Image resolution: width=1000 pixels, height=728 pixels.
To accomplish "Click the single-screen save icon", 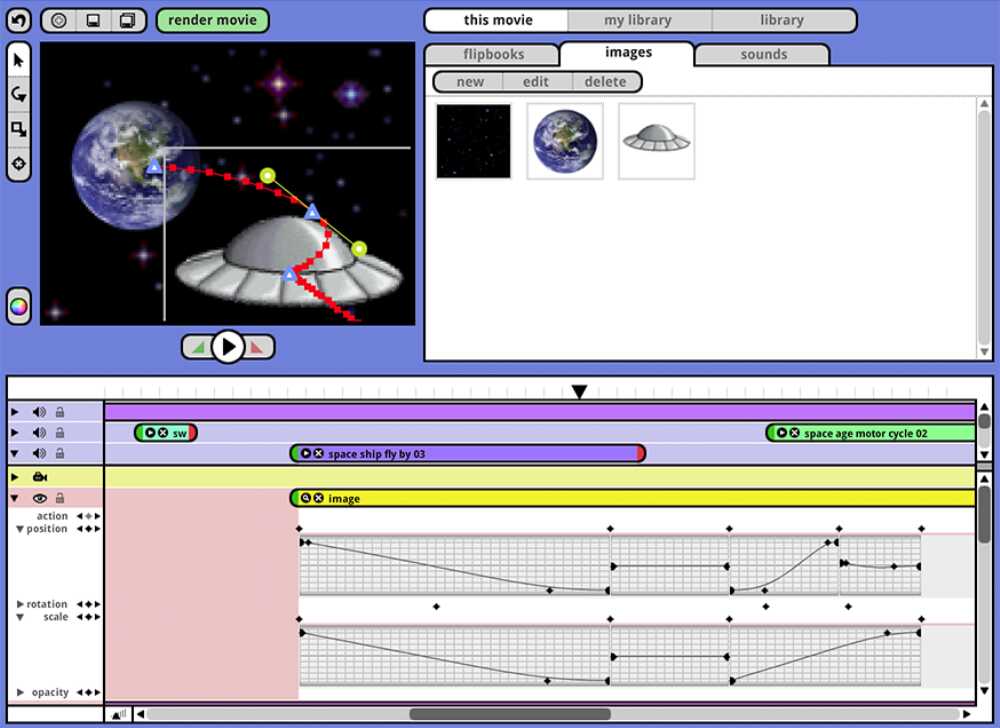I will click(x=93, y=20).
